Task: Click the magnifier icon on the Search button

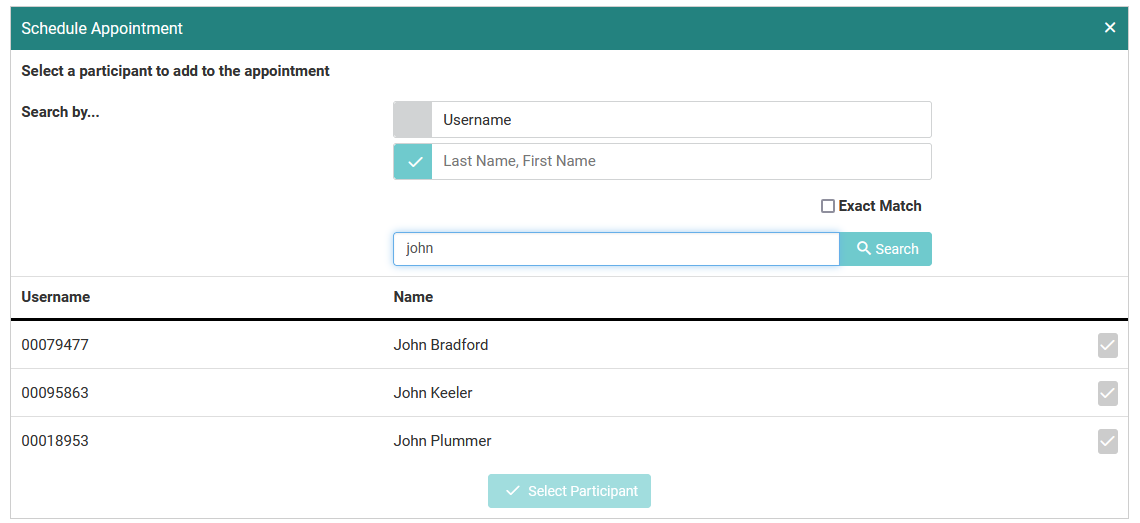Action: click(864, 249)
